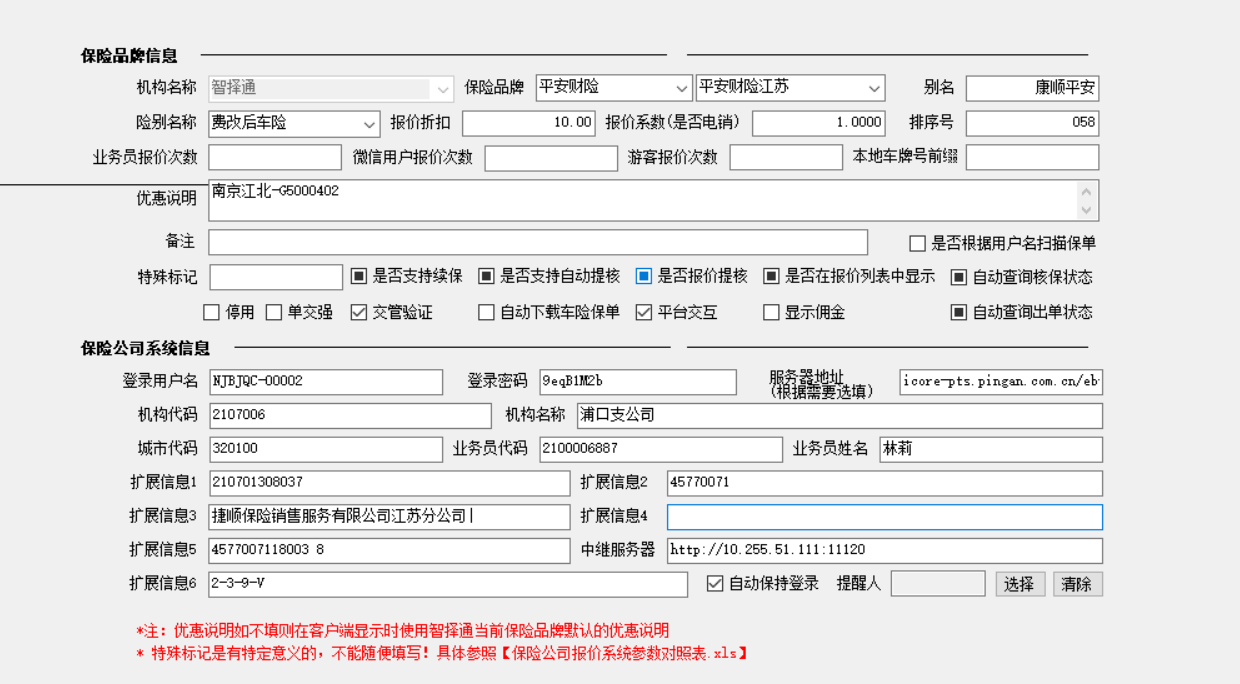
Task: Click the 排序号 field with 058
Action: (x=1032, y=123)
